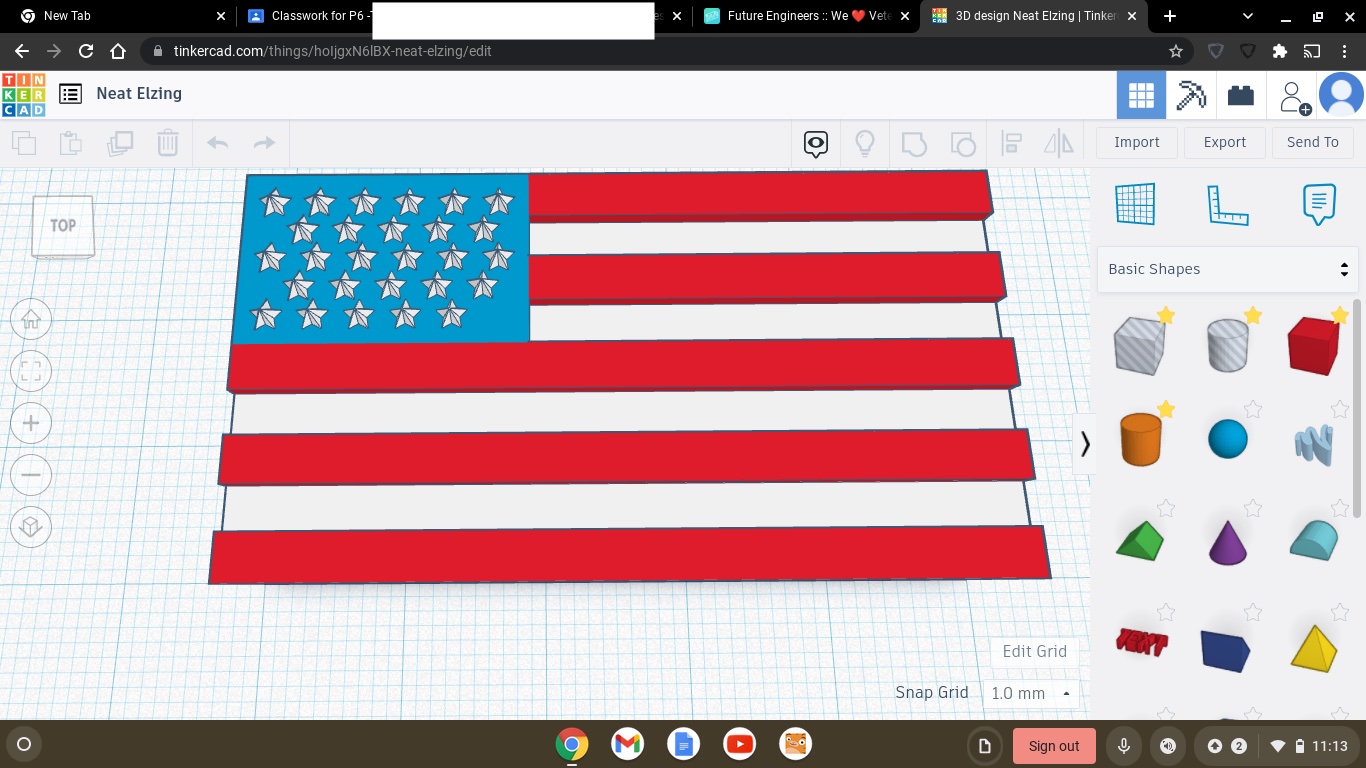Pick the purple Cone shape
Image resolution: width=1366 pixels, height=768 pixels.
pos(1228,541)
